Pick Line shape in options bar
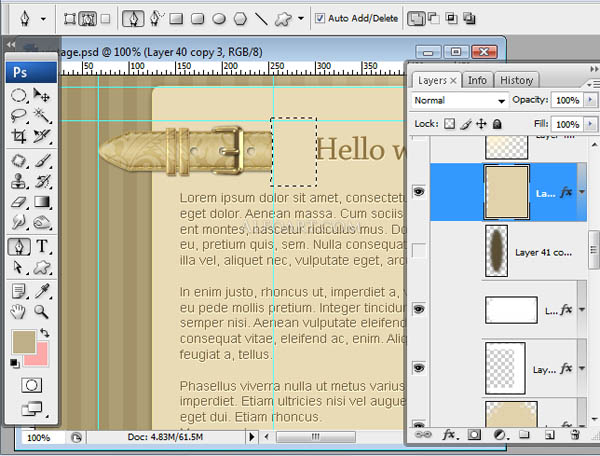This screenshot has height=456, width=600. (x=261, y=18)
